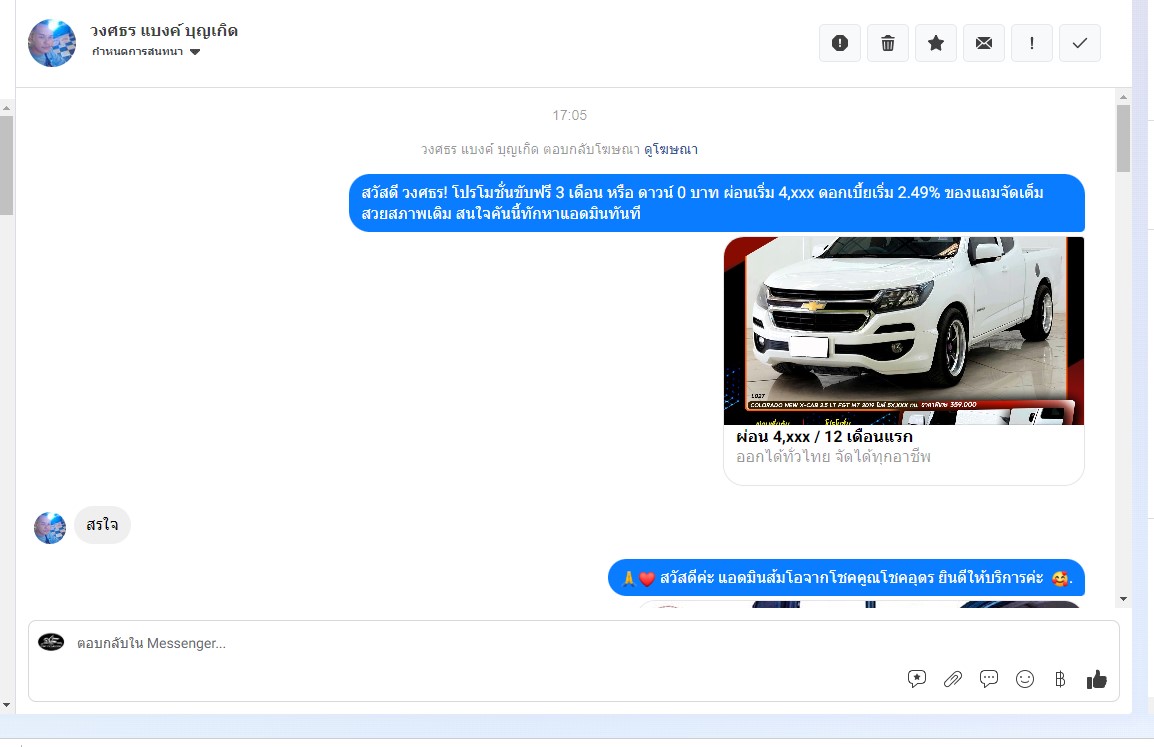1154x747 pixels.
Task: Click conversation scrollbar up arrow
Action: point(1123,96)
